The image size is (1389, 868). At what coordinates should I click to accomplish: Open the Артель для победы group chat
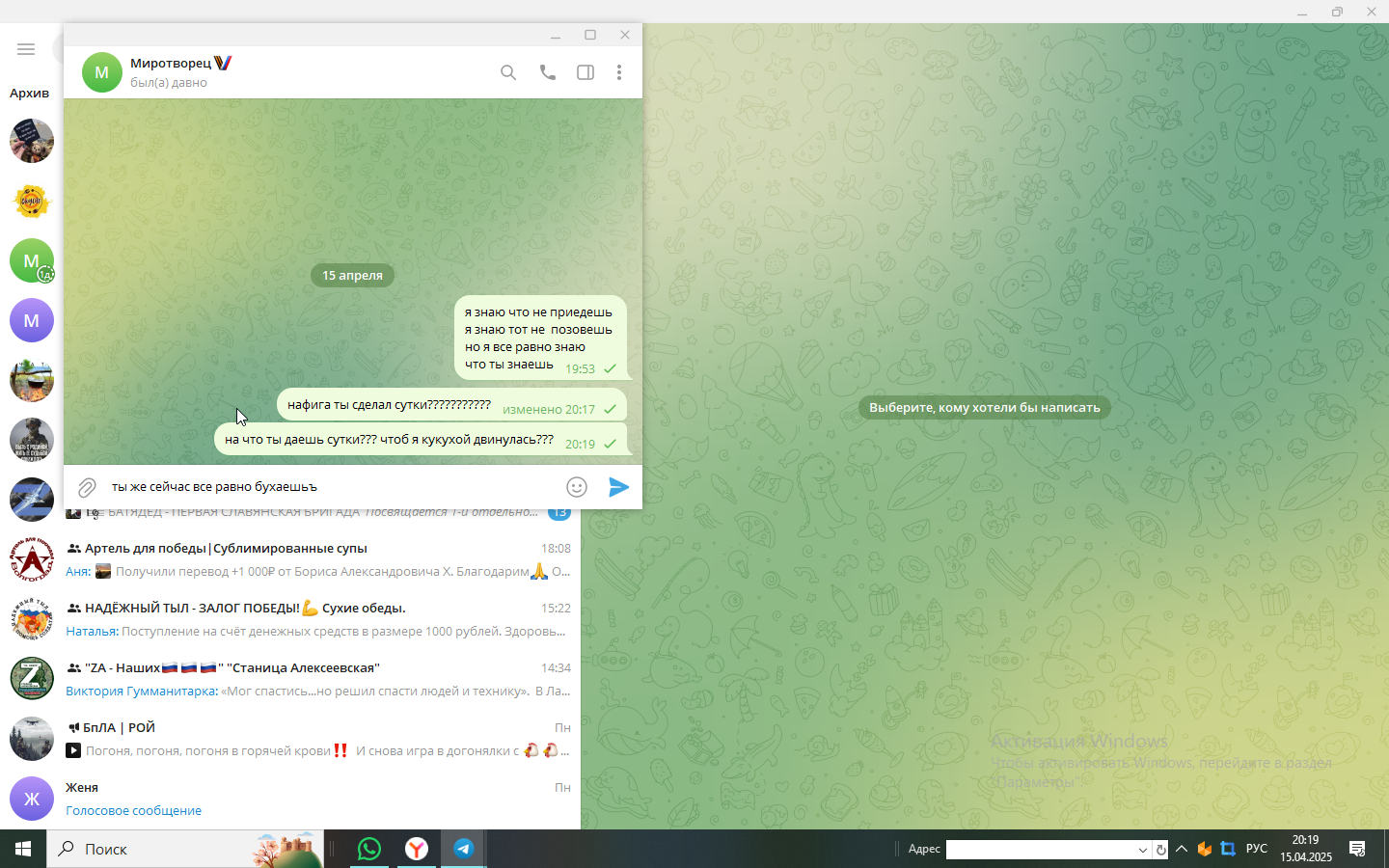tap(290, 559)
